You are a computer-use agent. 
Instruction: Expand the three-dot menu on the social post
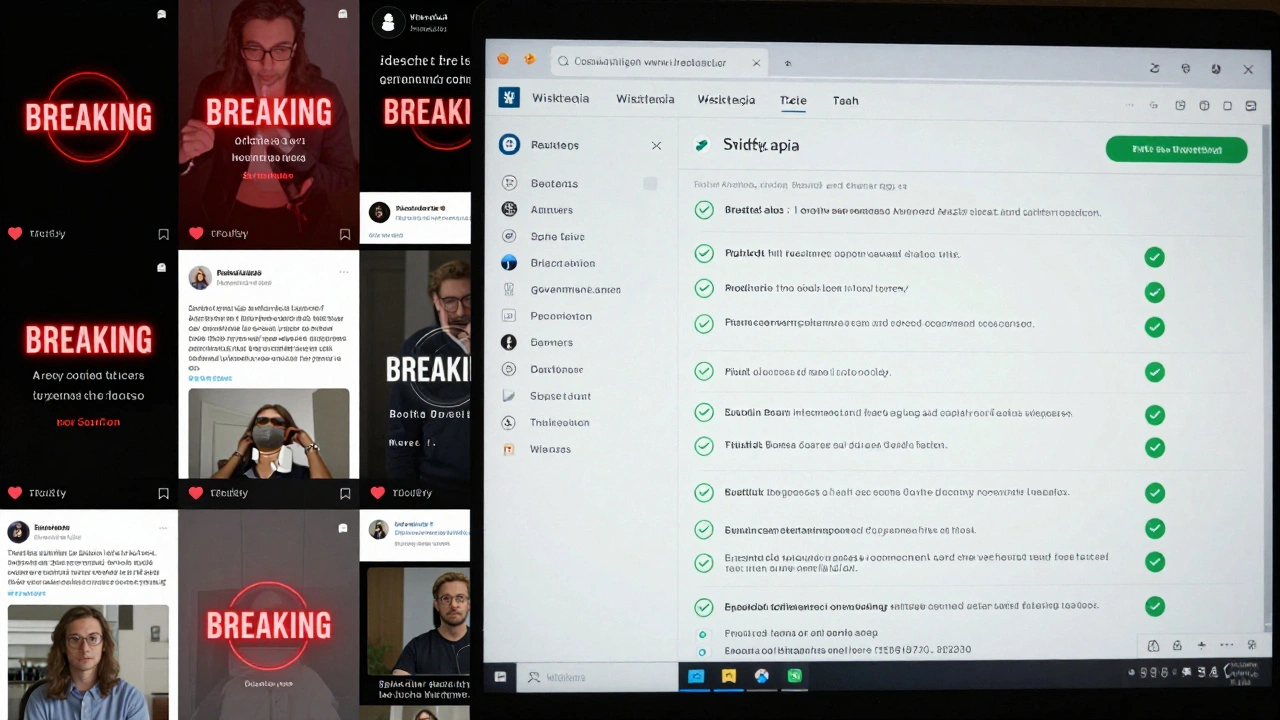pyautogui.click(x=344, y=272)
